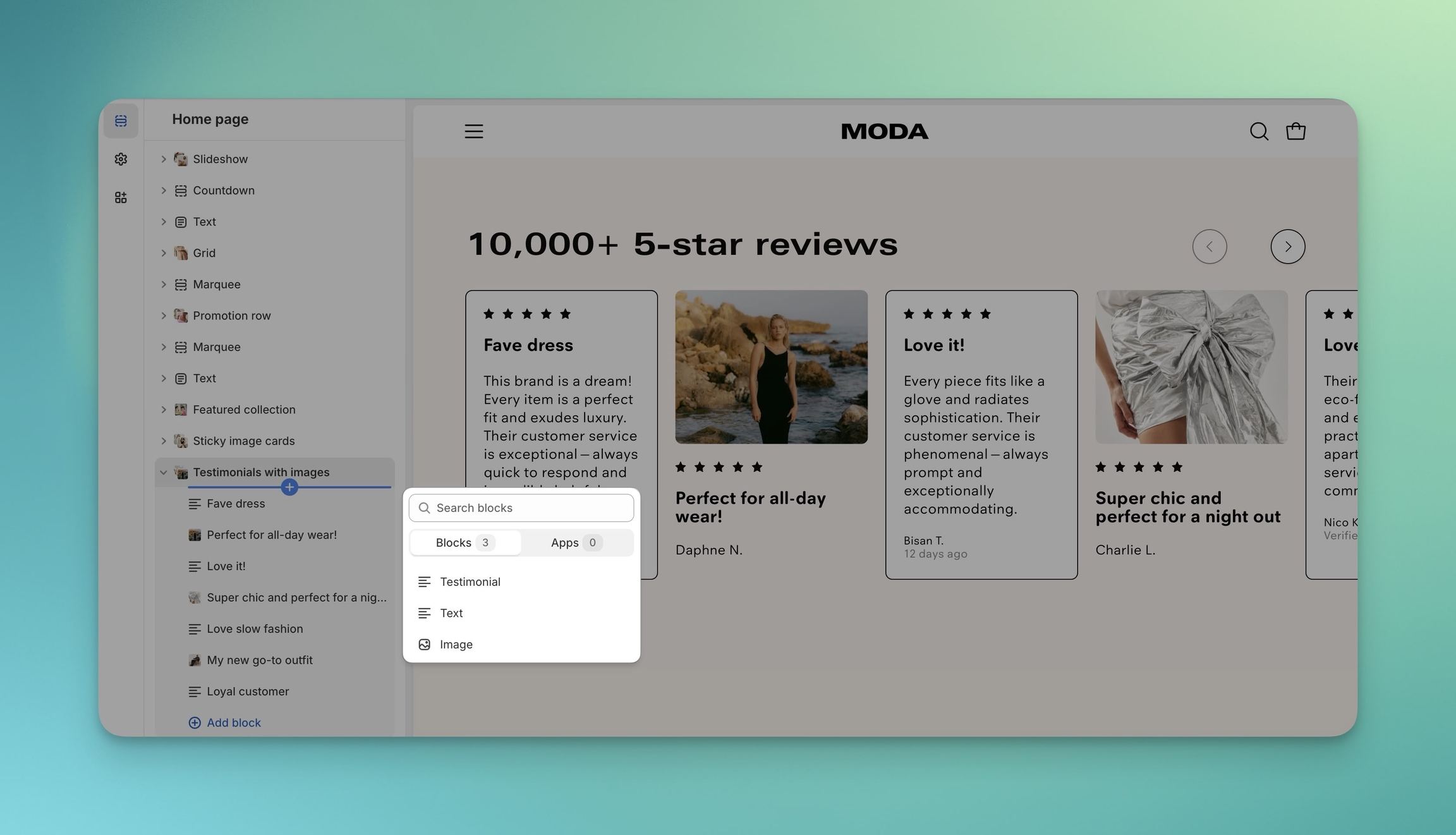Viewport: 1456px width, 835px height.
Task: Expand the Countdown section
Action: [x=164, y=190]
